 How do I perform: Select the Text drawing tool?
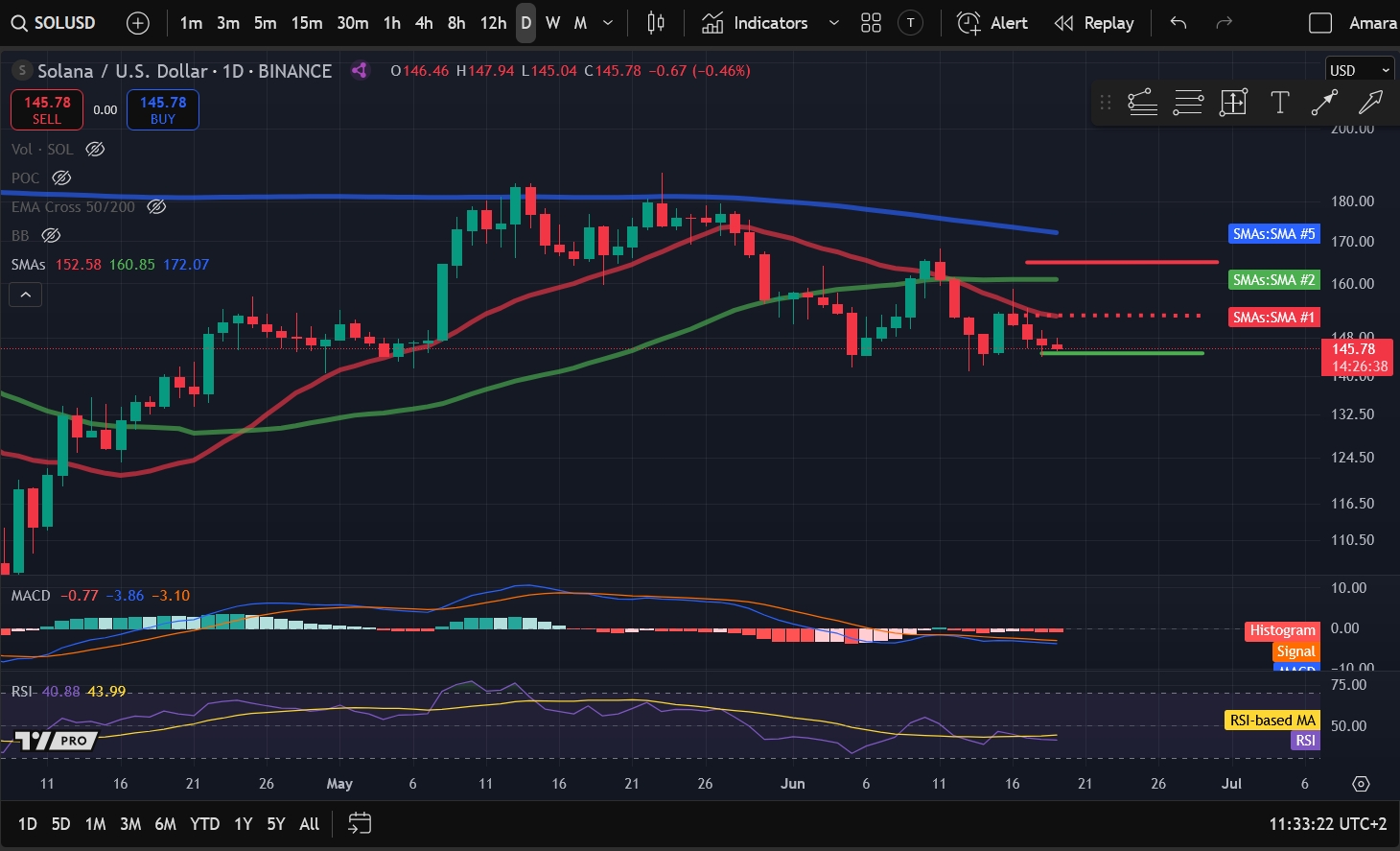pyautogui.click(x=1279, y=103)
